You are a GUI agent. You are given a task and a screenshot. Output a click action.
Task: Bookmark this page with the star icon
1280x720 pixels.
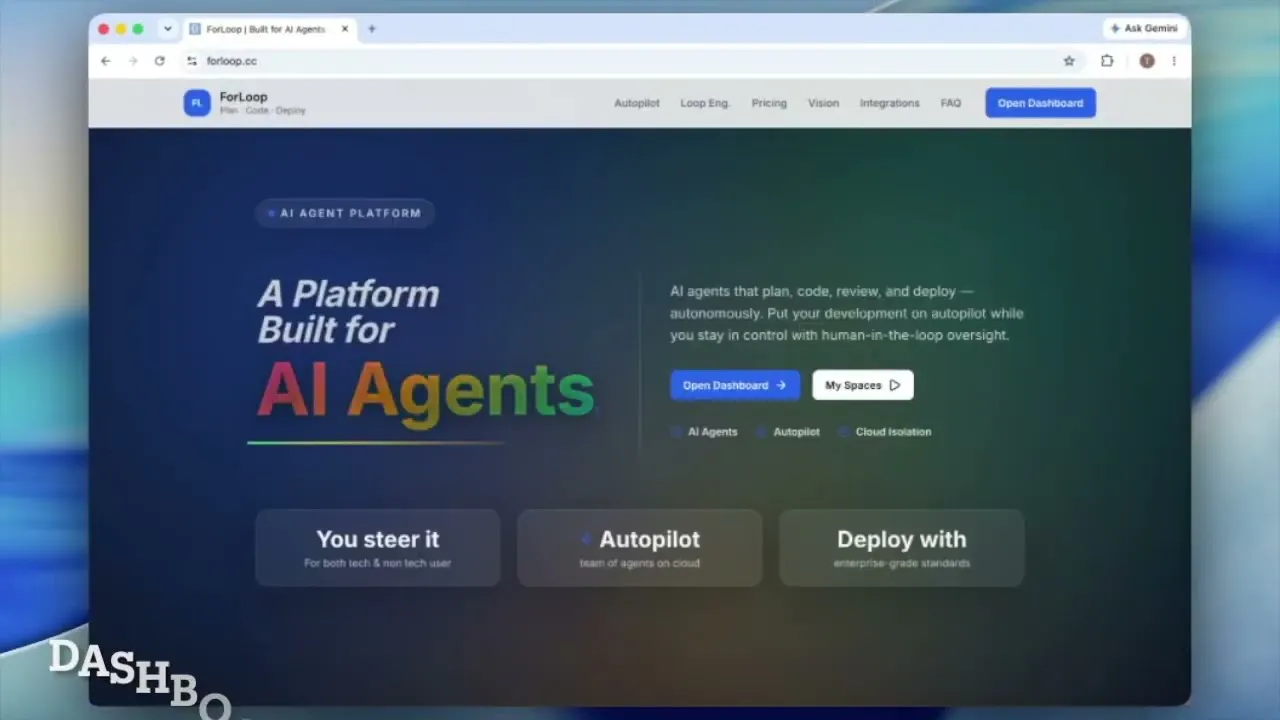pos(1069,61)
